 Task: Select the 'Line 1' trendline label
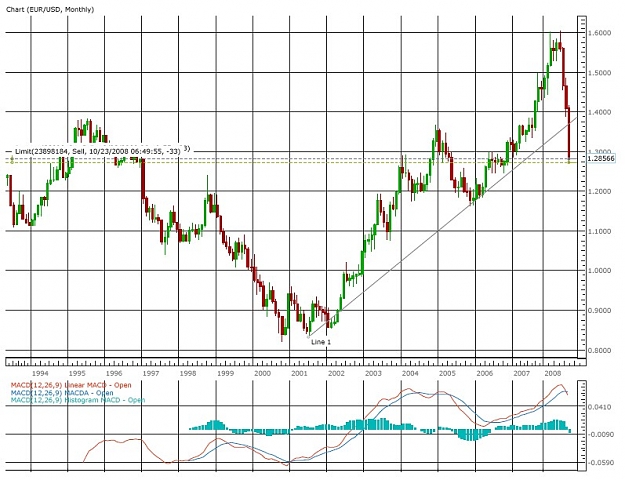321,342
